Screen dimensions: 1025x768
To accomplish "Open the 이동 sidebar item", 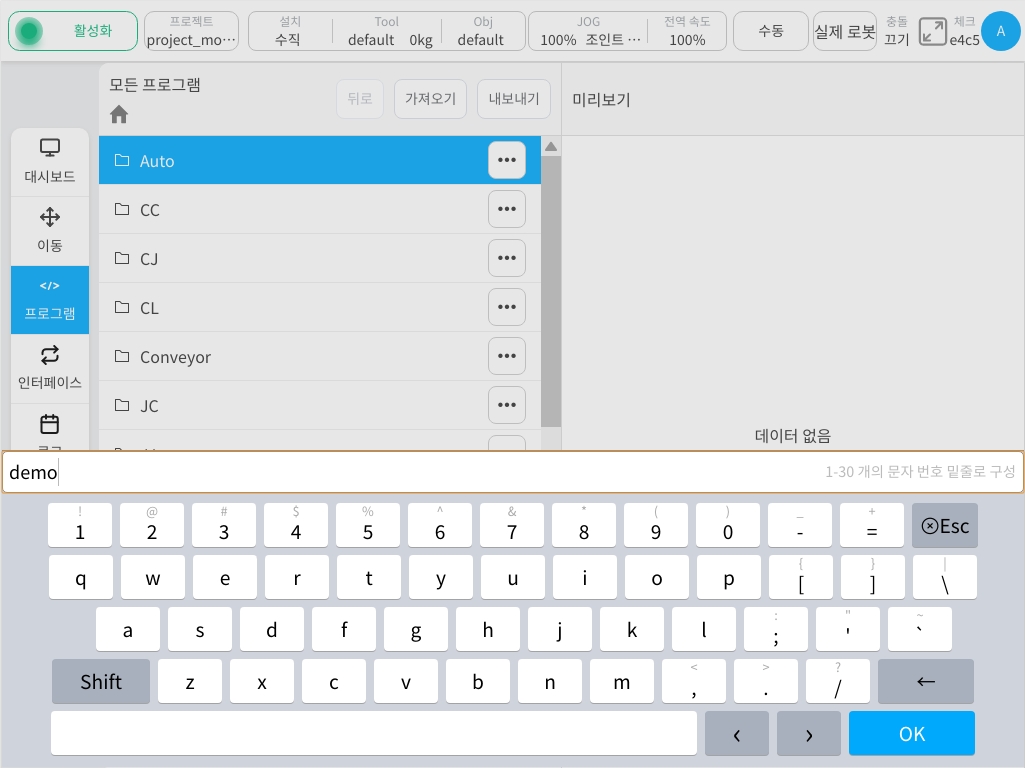I will pyautogui.click(x=50, y=231).
